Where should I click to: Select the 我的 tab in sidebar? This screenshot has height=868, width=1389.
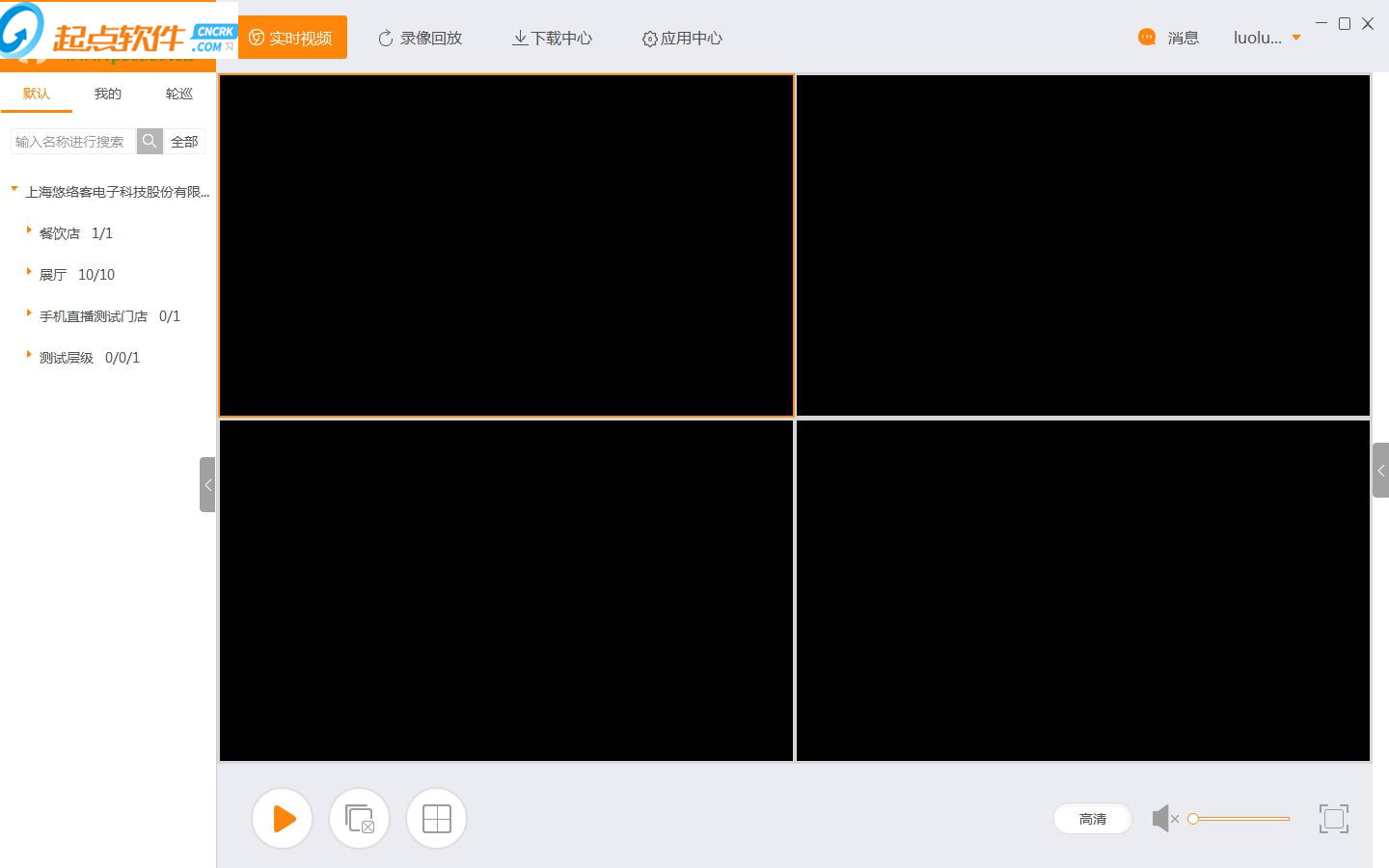point(108,94)
